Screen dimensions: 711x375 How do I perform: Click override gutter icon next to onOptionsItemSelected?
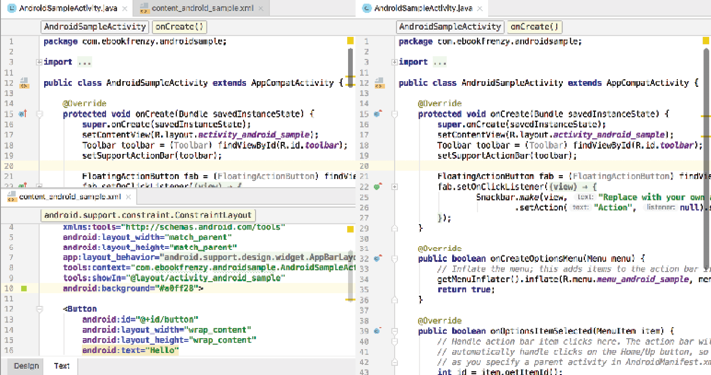pos(377,331)
